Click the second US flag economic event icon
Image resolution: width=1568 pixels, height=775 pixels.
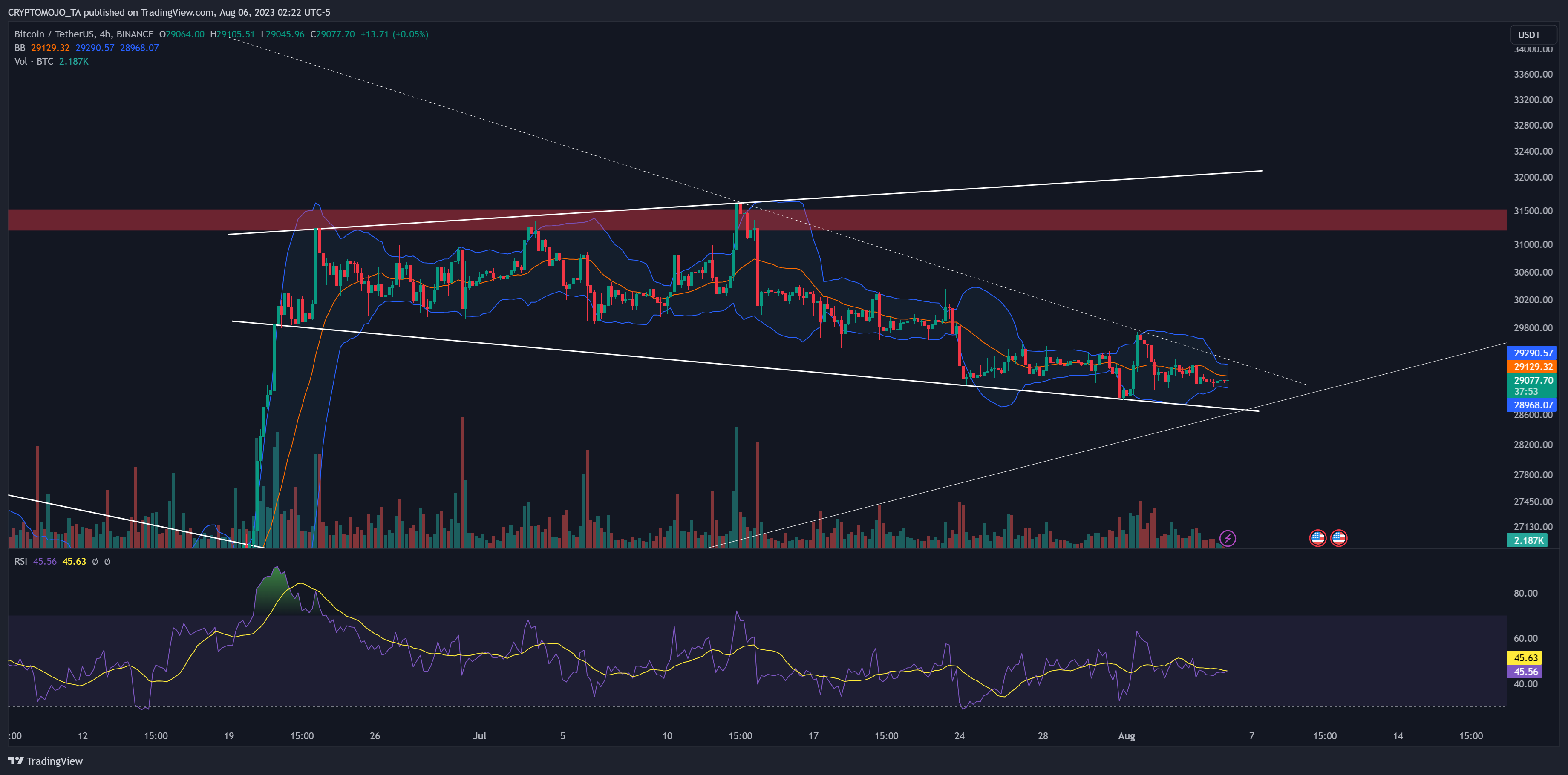point(1338,538)
